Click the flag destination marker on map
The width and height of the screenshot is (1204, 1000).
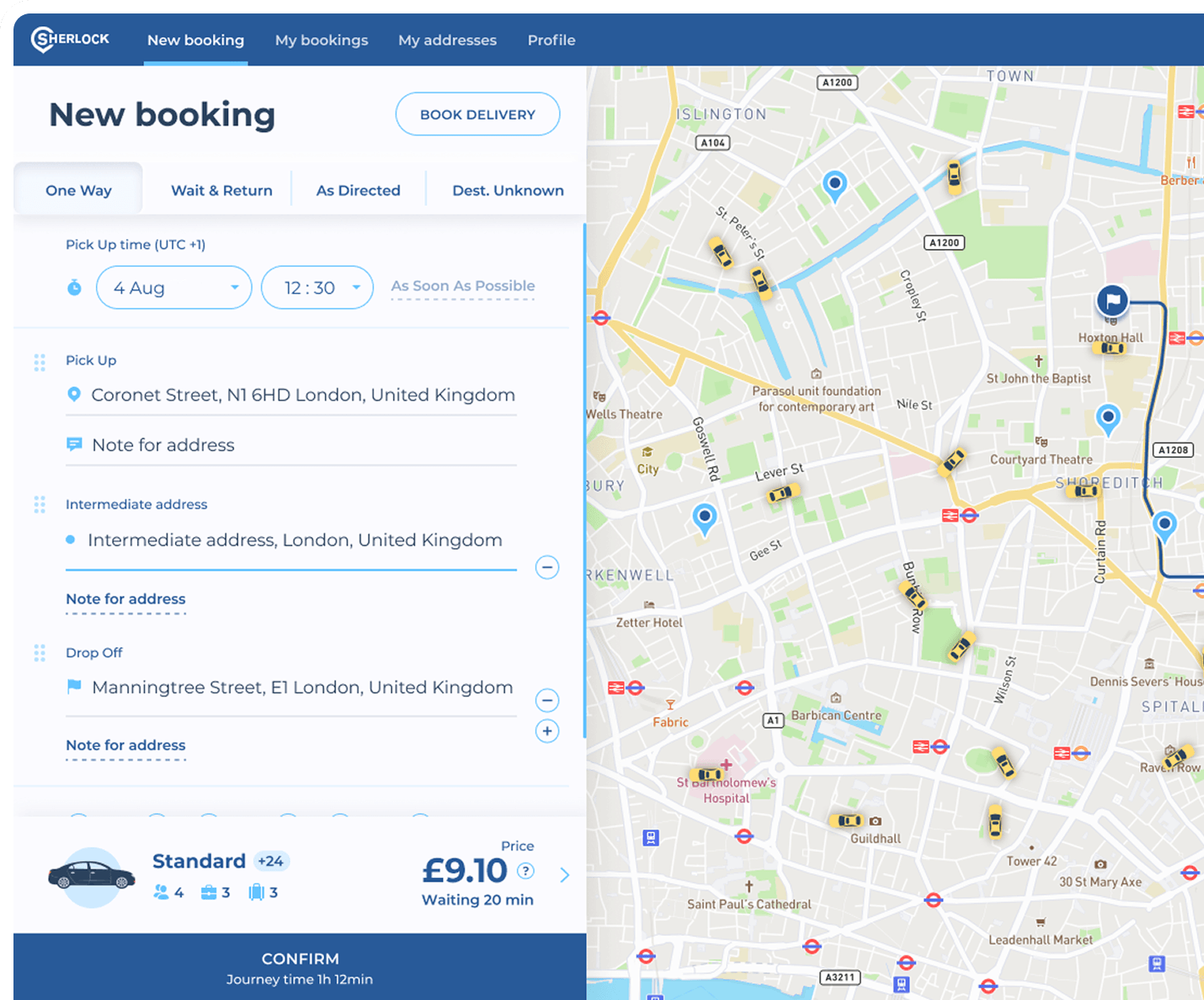1112,301
